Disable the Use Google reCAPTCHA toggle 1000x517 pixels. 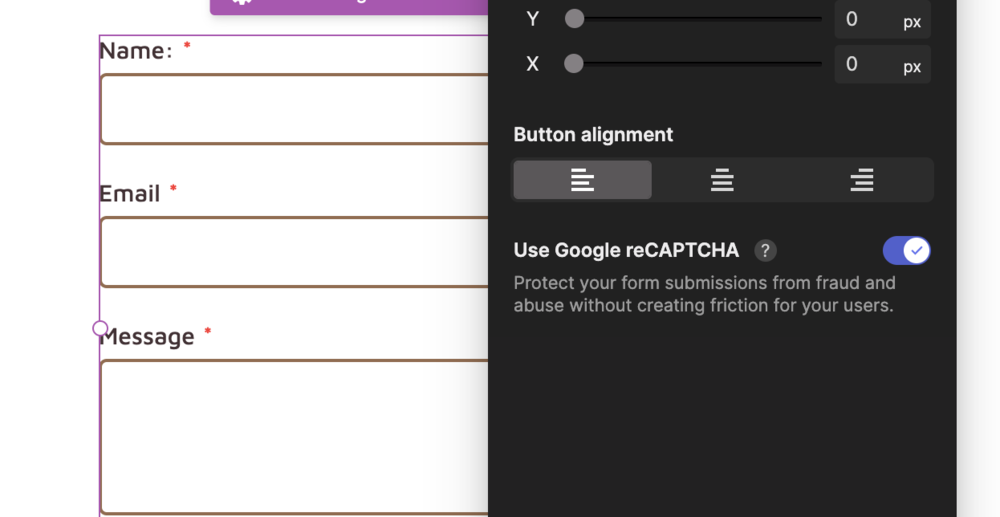(906, 251)
